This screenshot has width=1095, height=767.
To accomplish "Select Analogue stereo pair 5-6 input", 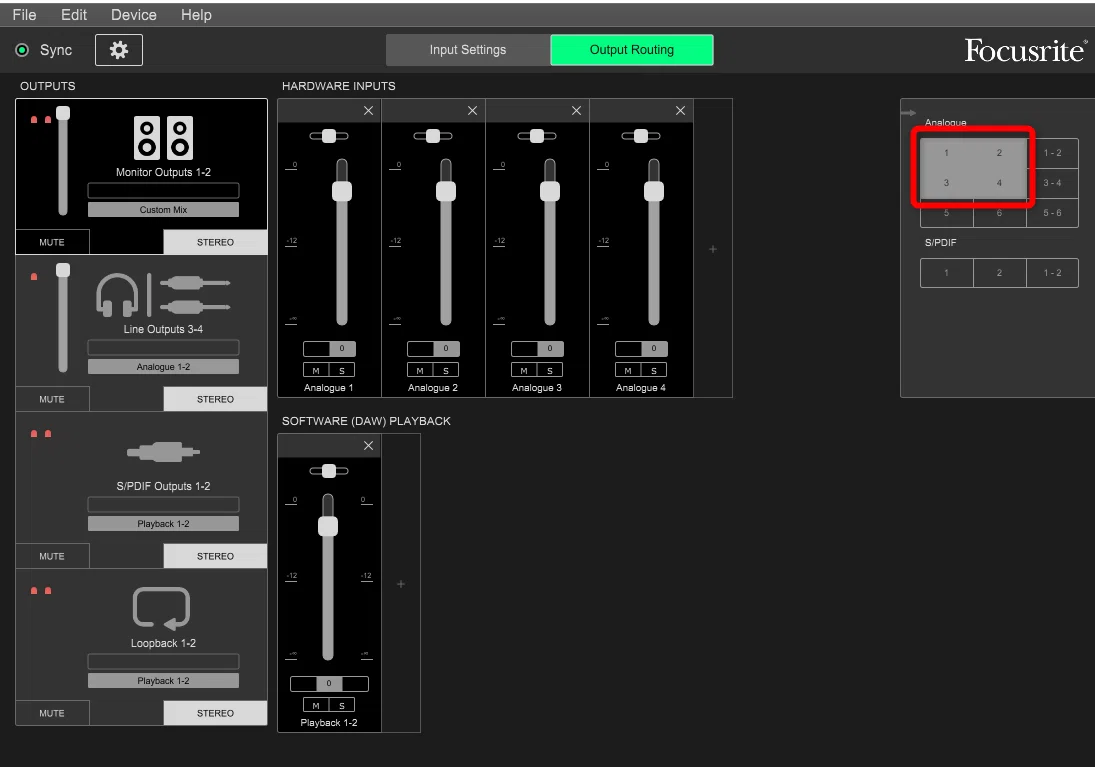I will point(1052,213).
